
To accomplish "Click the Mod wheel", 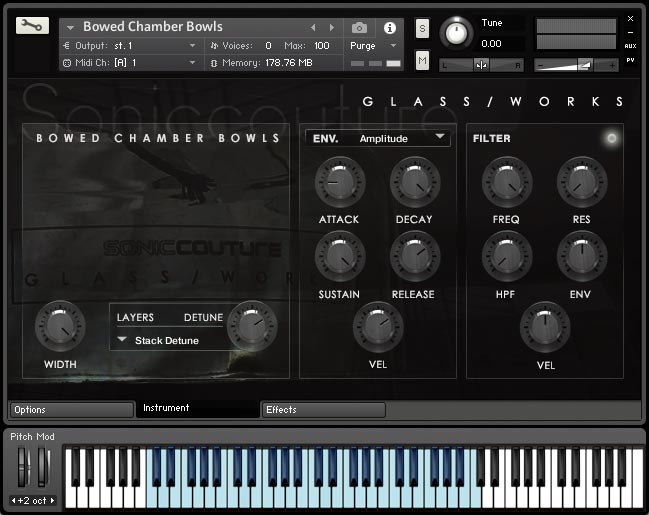I will (x=43, y=467).
